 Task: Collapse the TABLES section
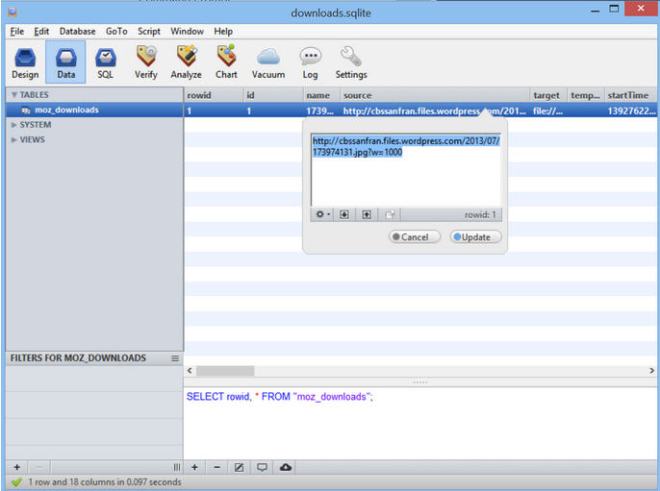14,95
